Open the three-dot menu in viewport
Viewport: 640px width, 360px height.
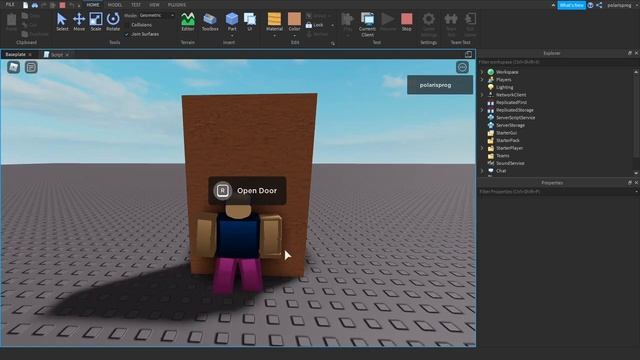(462, 67)
